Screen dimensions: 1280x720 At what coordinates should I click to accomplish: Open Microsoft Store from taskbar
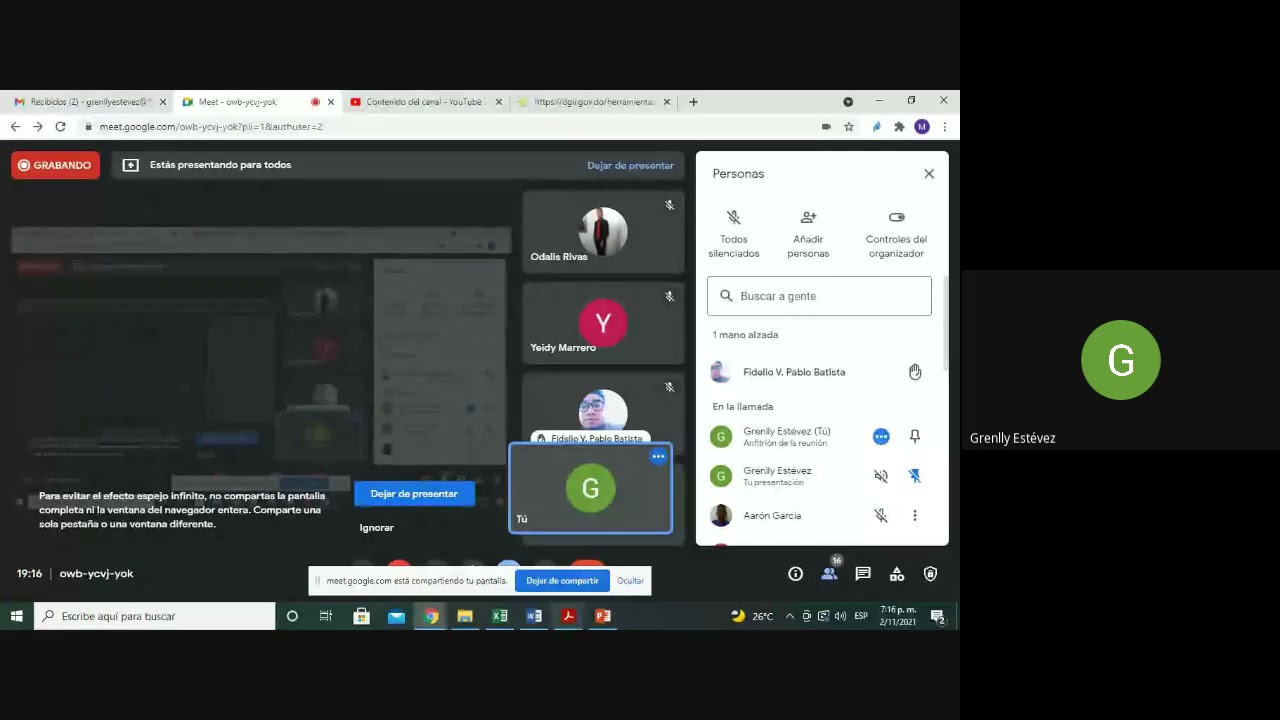point(362,616)
